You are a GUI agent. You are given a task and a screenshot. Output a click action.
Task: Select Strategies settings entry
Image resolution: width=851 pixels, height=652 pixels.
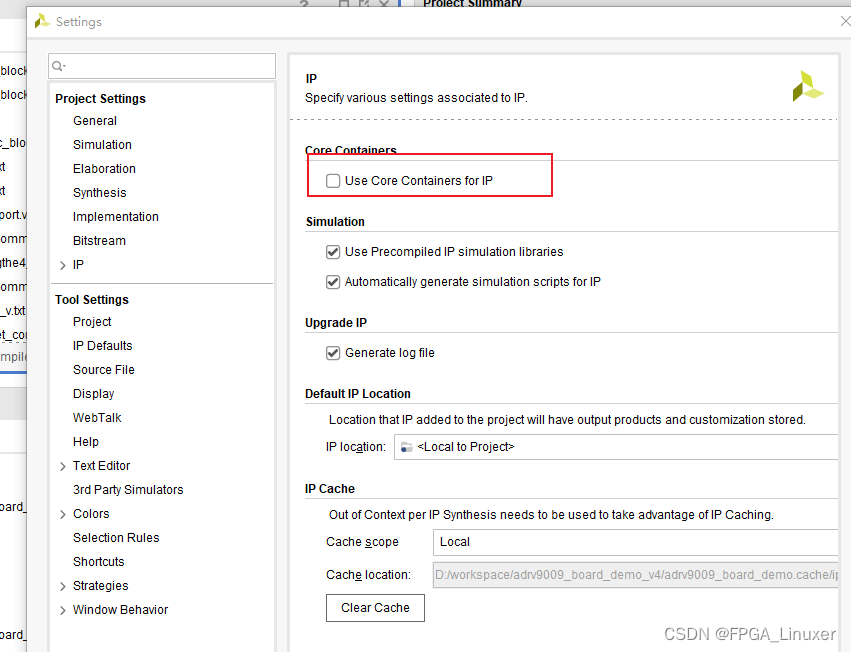point(100,586)
